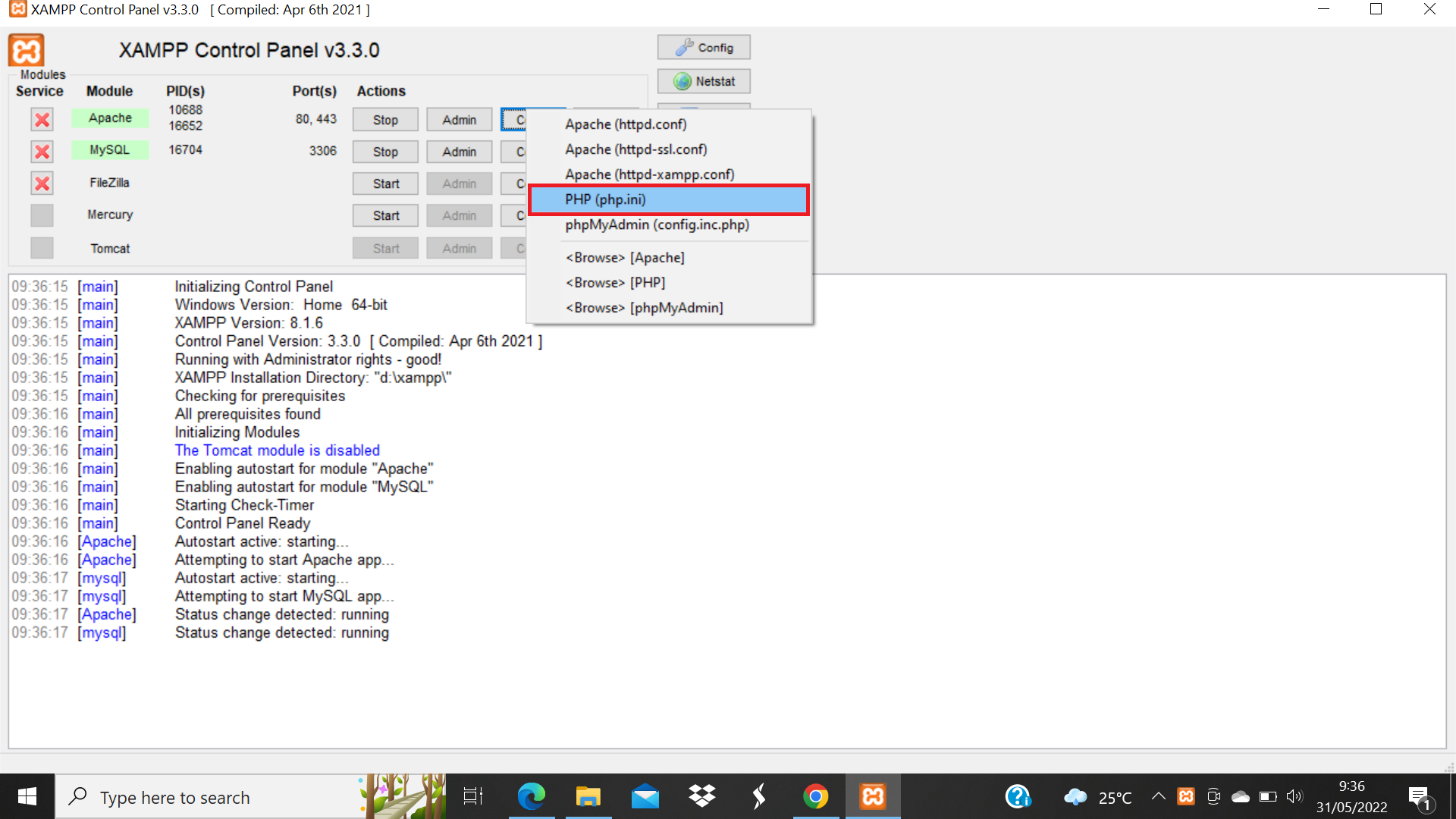Stop the Apache module
The image size is (1456, 819).
tap(385, 120)
